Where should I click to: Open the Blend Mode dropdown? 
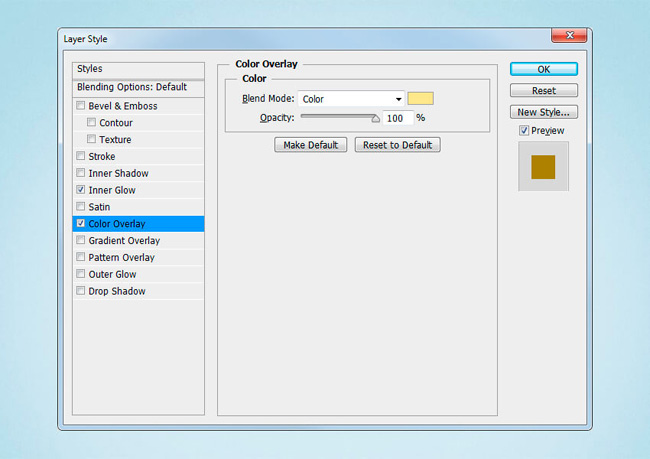[x=351, y=99]
